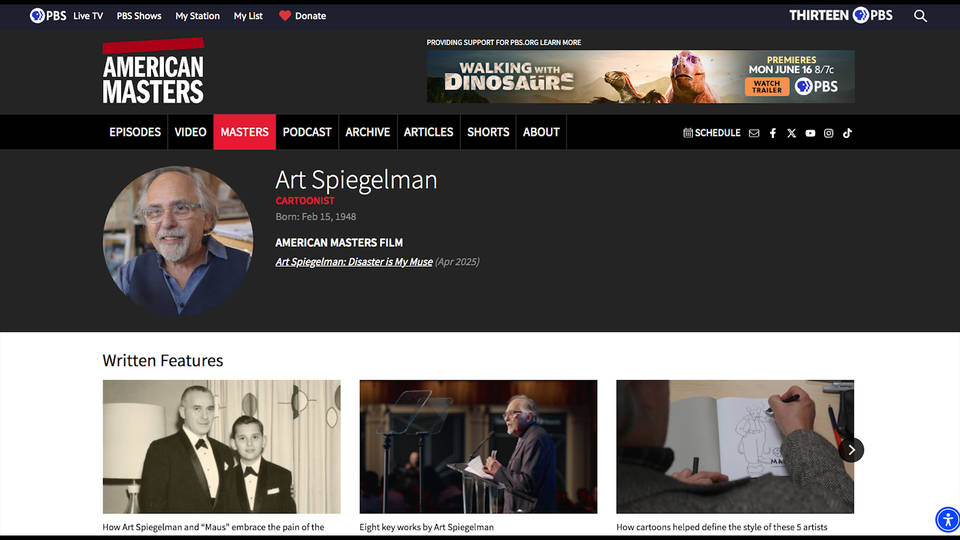Click the Donate heart icon
This screenshot has height=540, width=960.
285,16
